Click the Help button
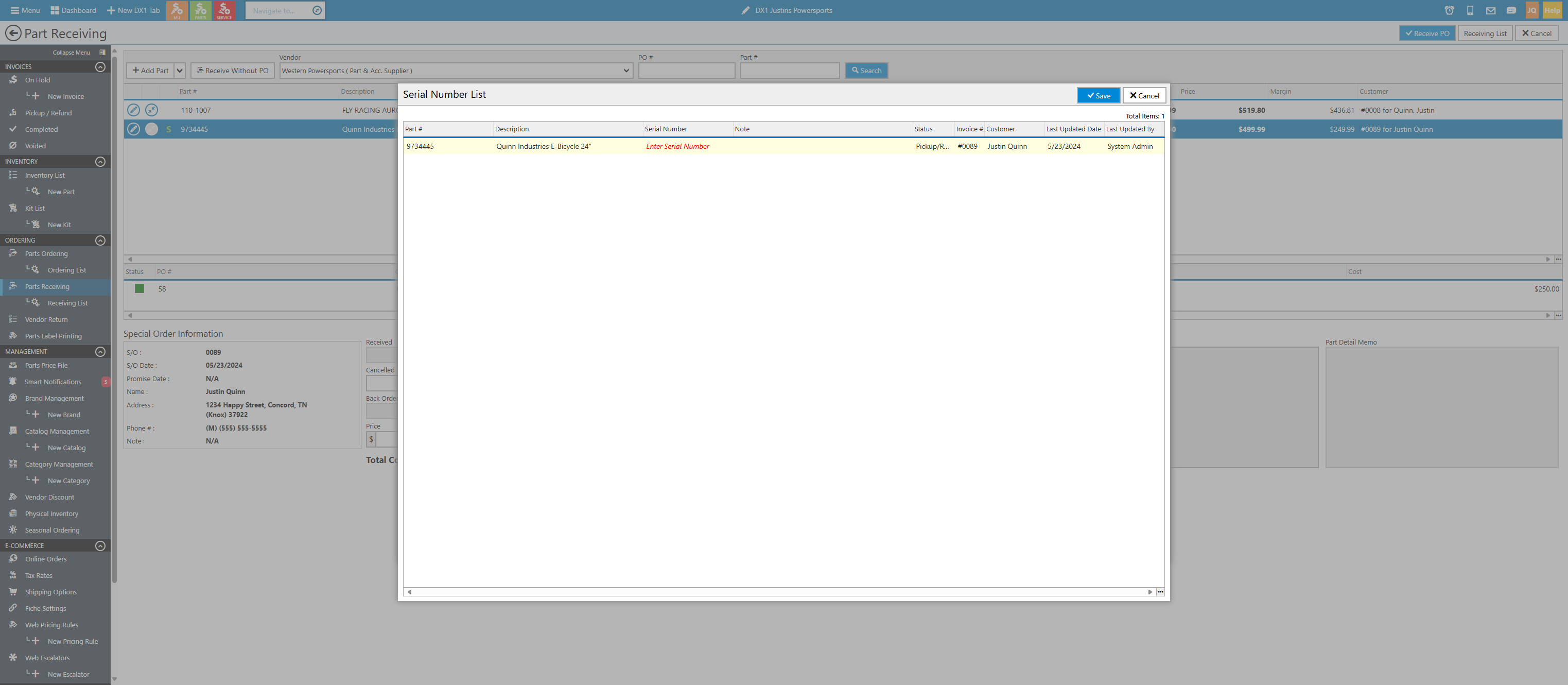 tap(1552, 10)
